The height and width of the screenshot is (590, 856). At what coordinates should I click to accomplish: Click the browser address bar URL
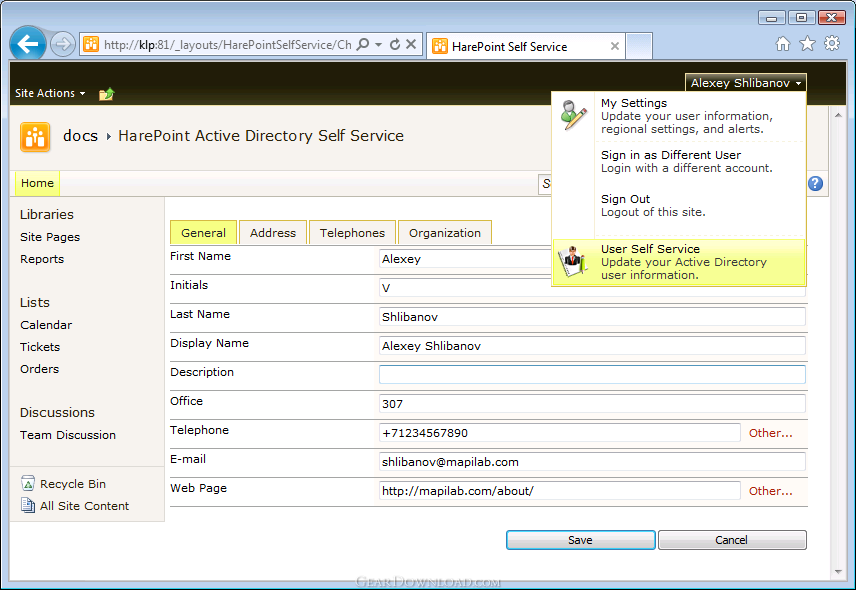click(x=228, y=45)
